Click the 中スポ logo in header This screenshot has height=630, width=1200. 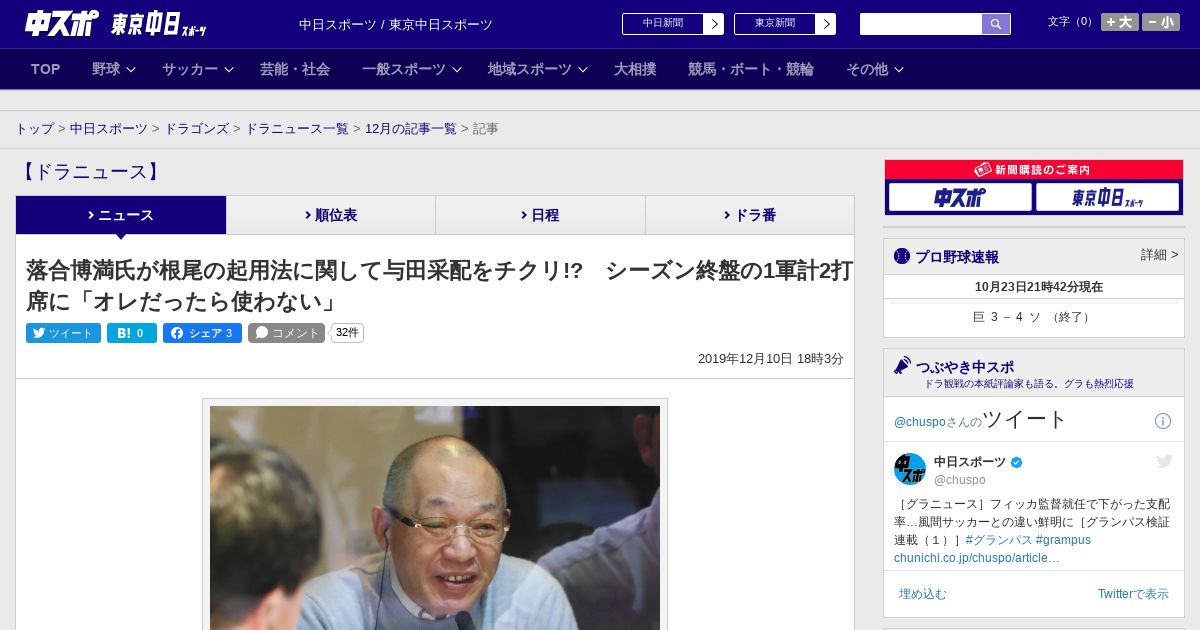tap(62, 23)
